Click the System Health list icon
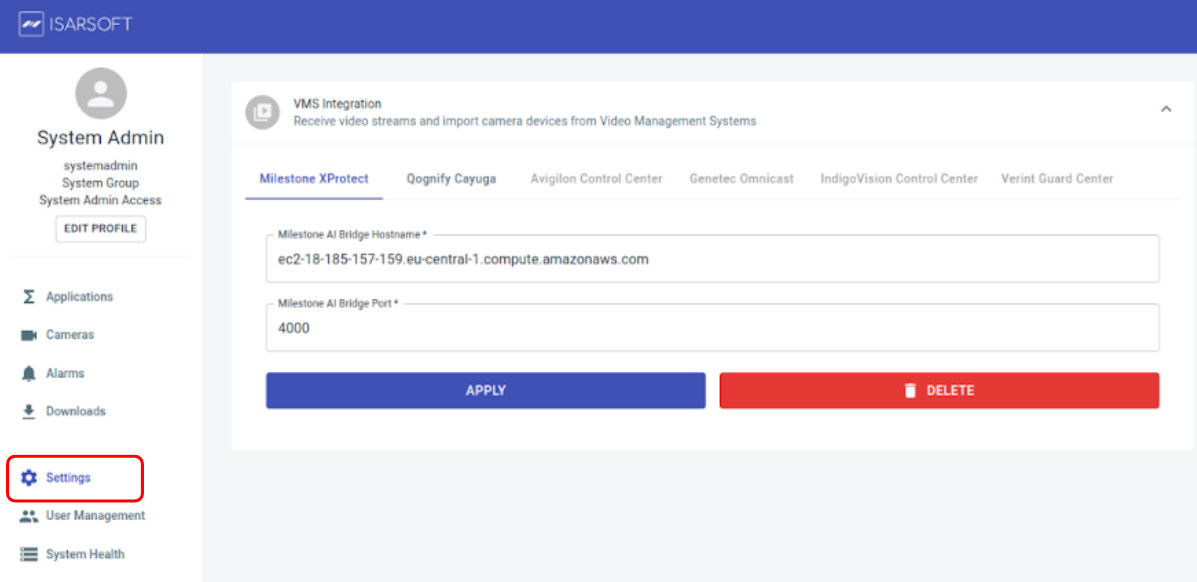Screen dimensions: 1197x582 pyautogui.click(x=29, y=555)
